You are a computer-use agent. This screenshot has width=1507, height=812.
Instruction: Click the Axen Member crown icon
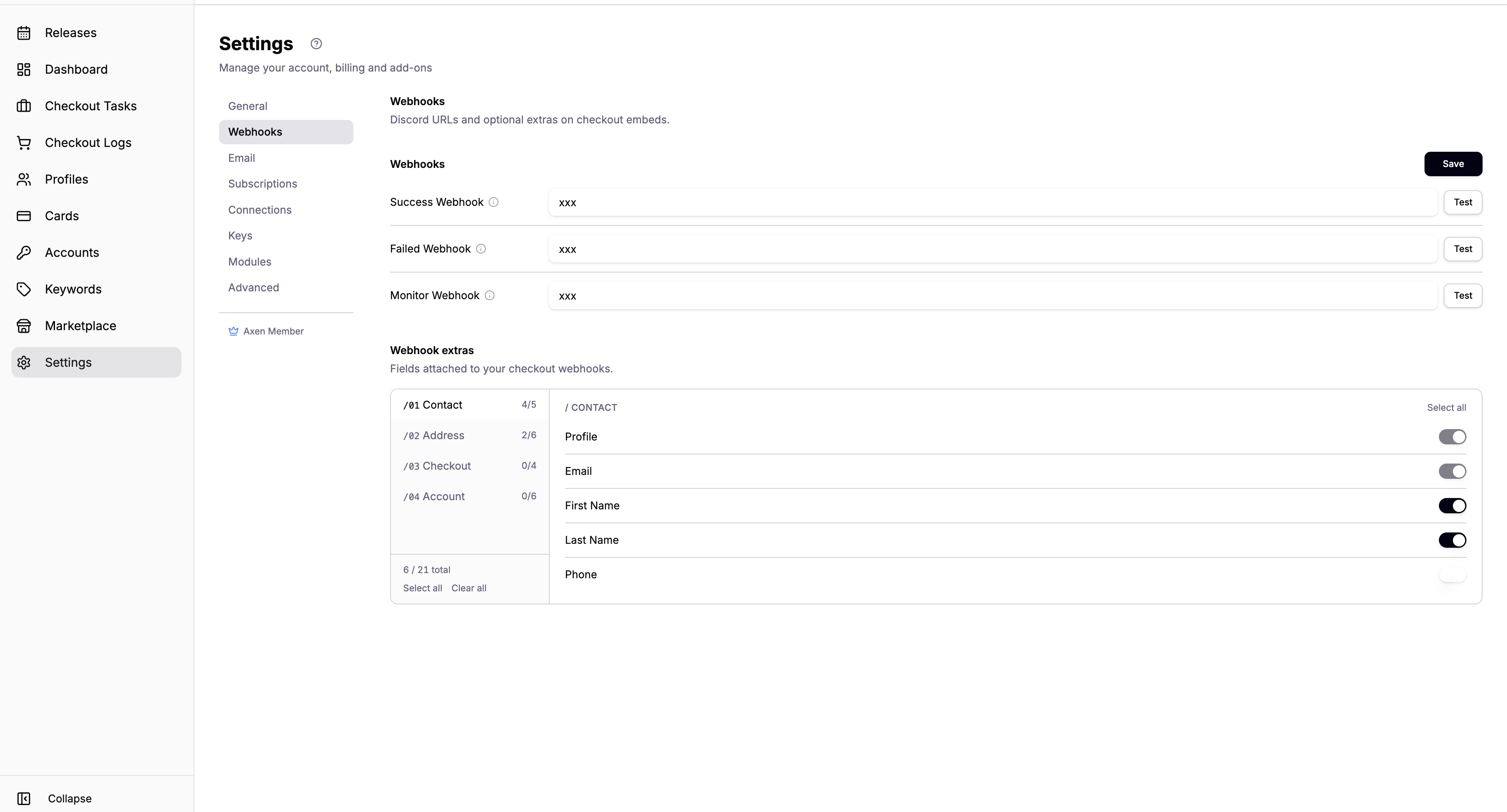tap(233, 331)
